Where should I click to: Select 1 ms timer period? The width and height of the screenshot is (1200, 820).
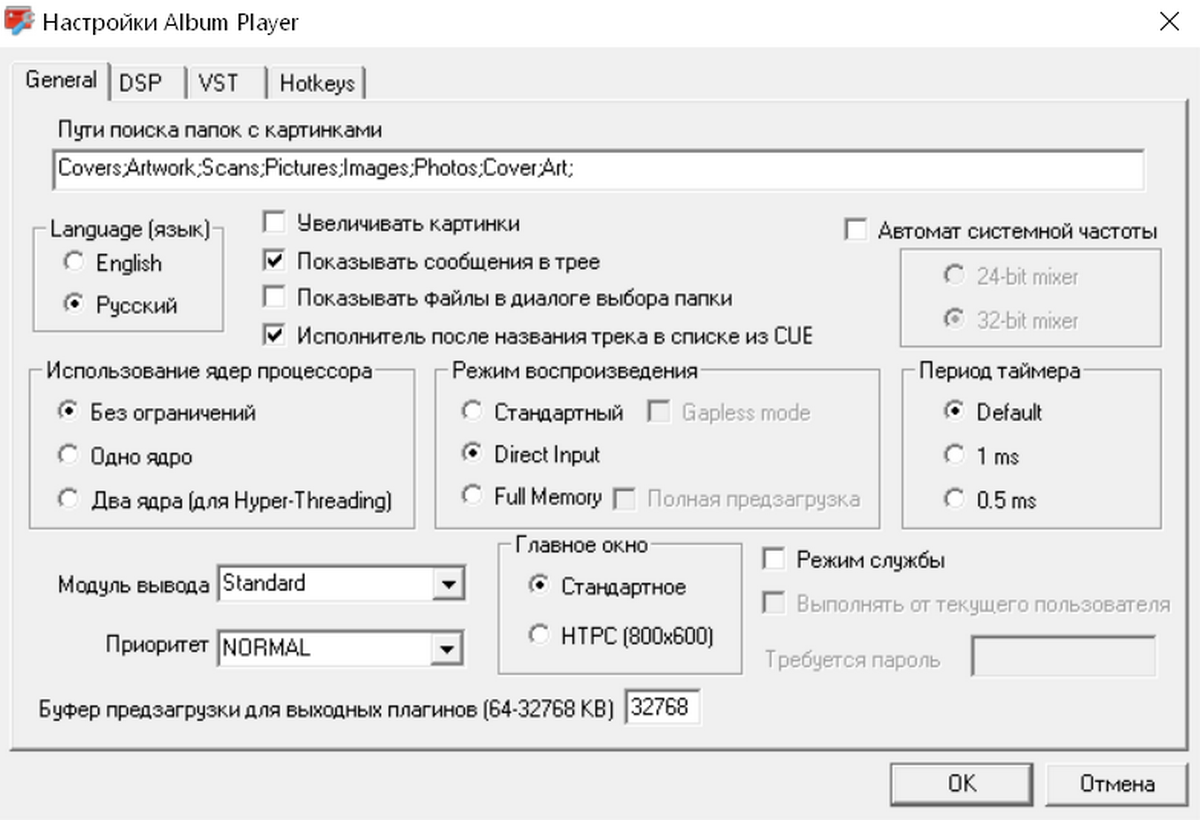[x=982, y=456]
